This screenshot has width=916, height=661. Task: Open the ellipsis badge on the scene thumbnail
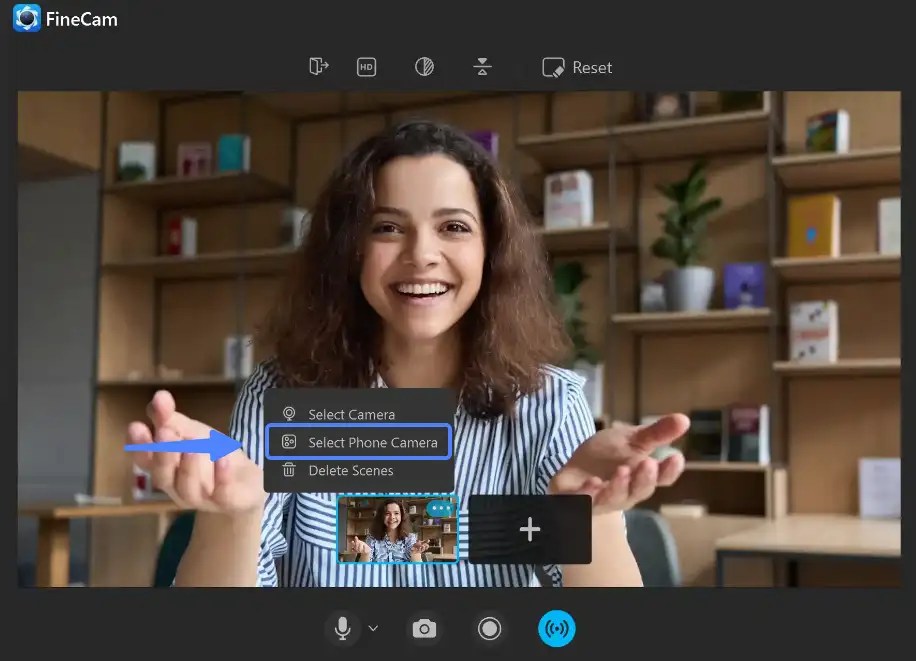pos(440,509)
